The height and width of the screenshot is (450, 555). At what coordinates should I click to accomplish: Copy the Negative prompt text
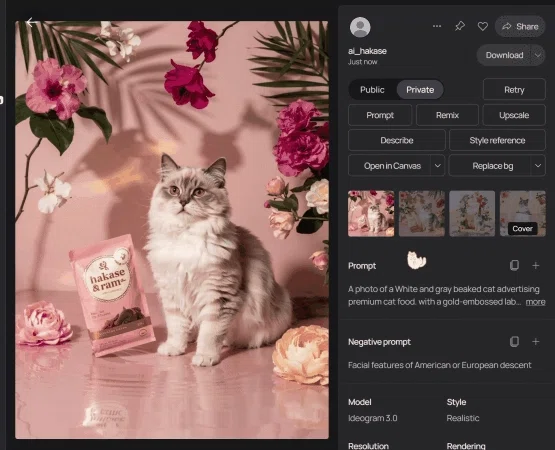[x=514, y=341]
